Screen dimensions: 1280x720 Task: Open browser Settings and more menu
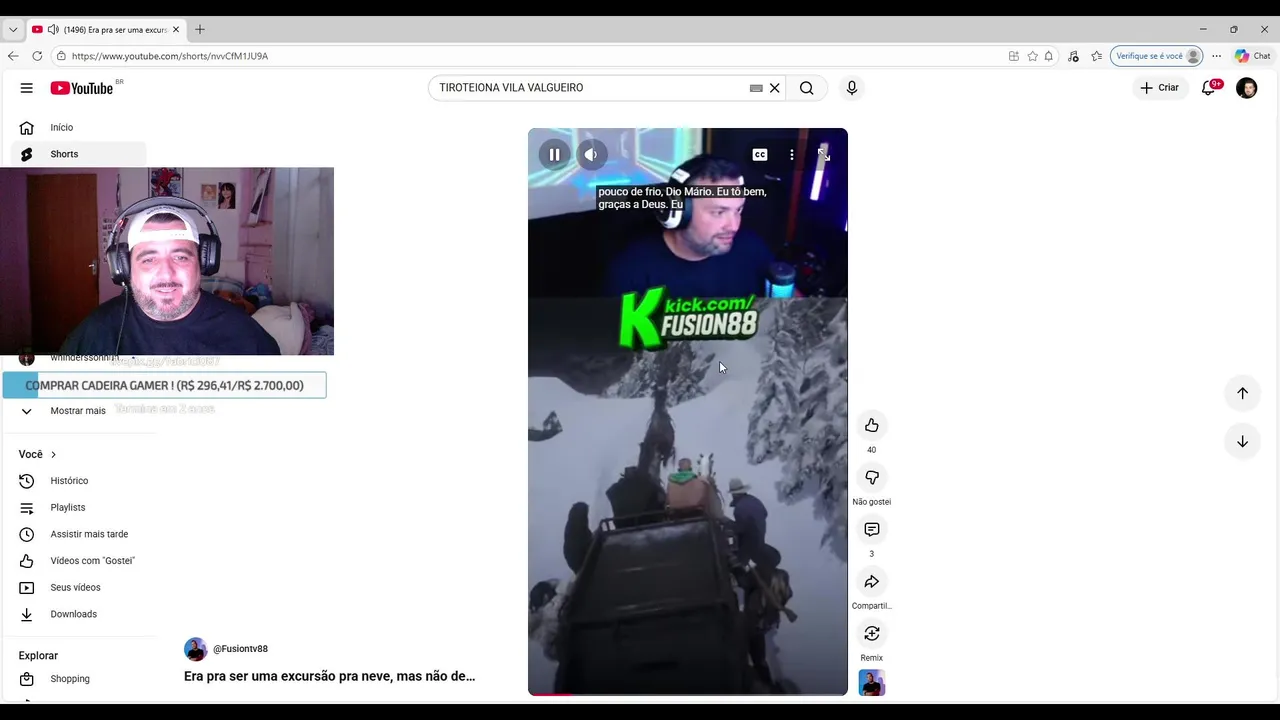(x=1216, y=56)
